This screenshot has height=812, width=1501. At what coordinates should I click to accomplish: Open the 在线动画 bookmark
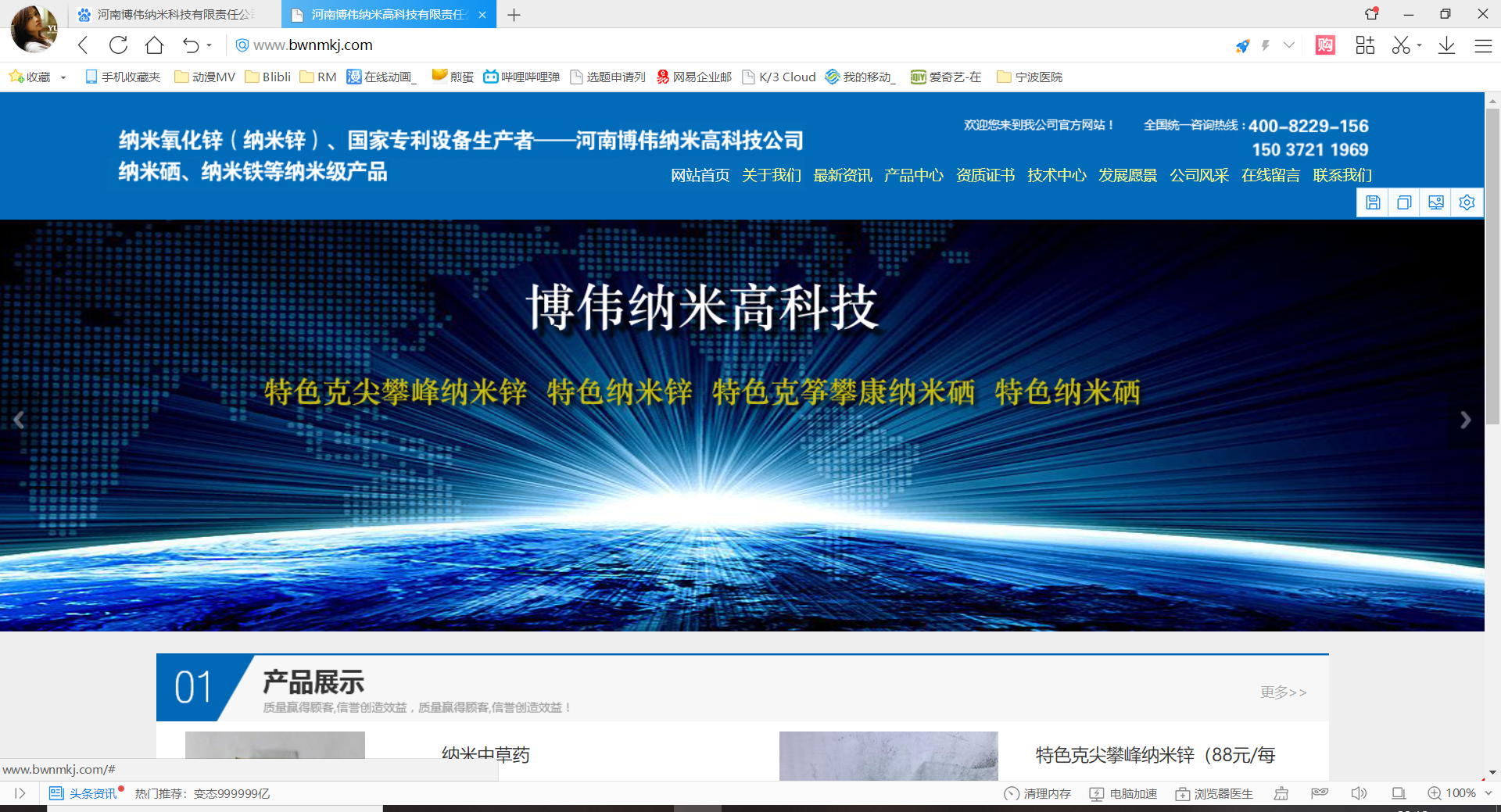(382, 77)
